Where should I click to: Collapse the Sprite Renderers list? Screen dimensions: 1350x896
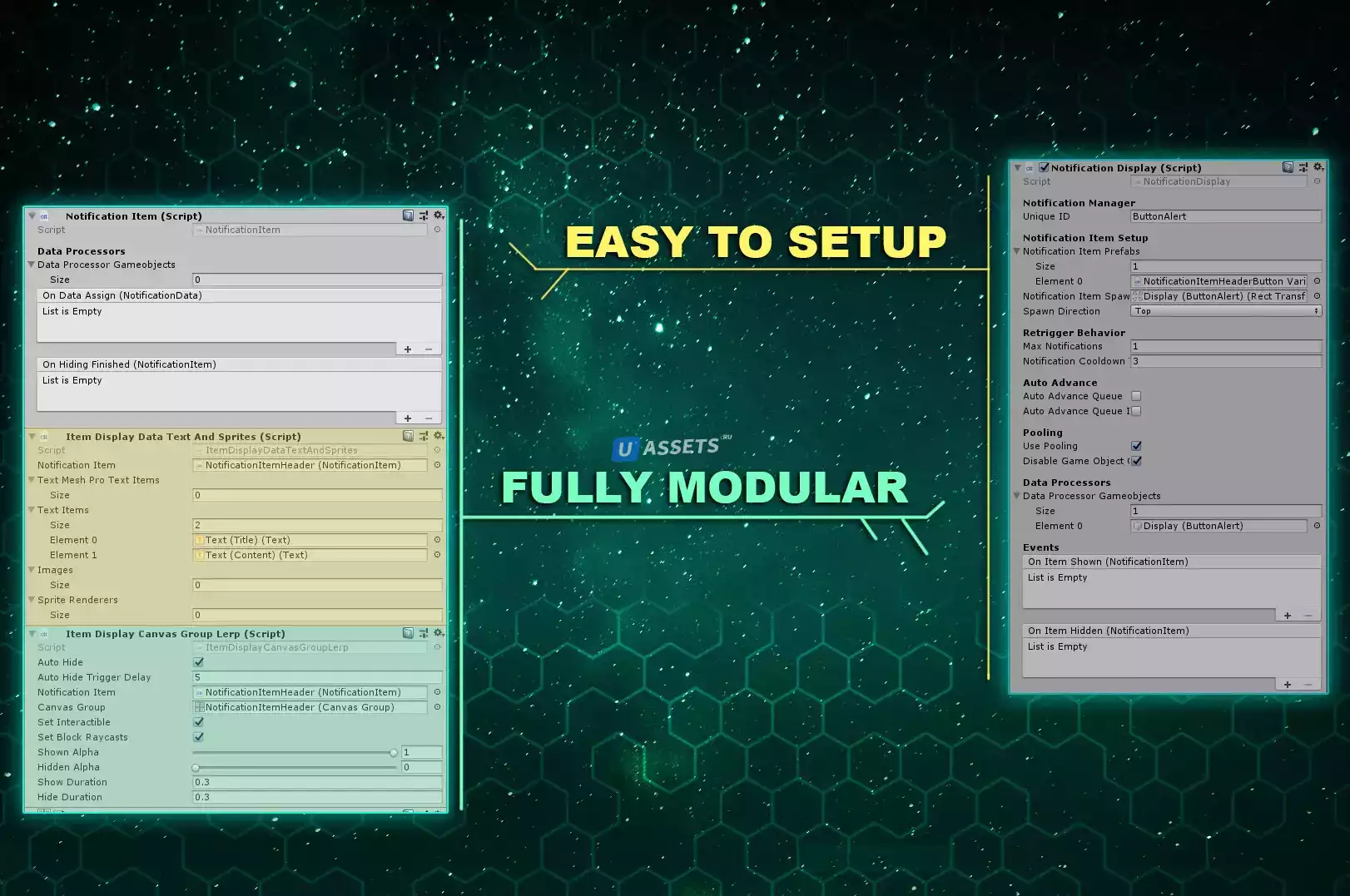[x=32, y=600]
